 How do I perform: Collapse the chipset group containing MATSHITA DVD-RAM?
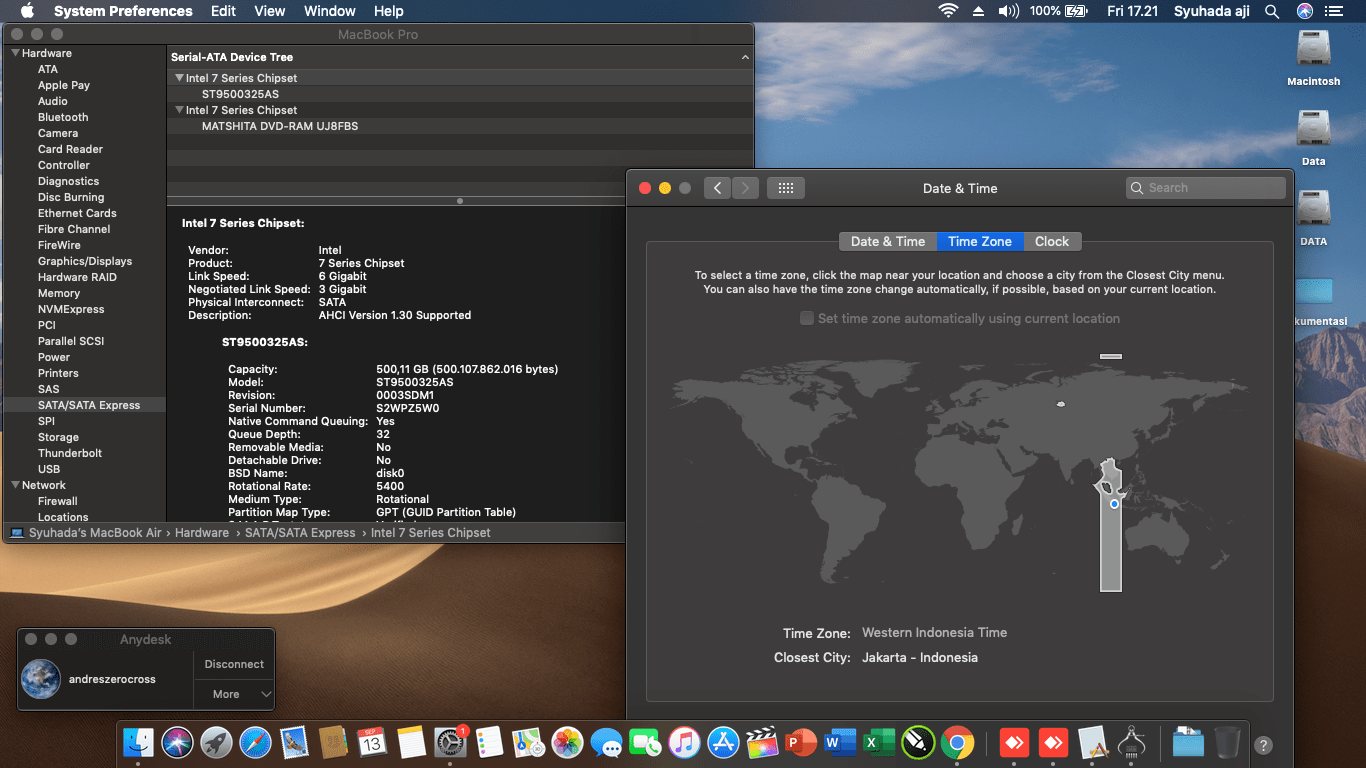click(178, 110)
